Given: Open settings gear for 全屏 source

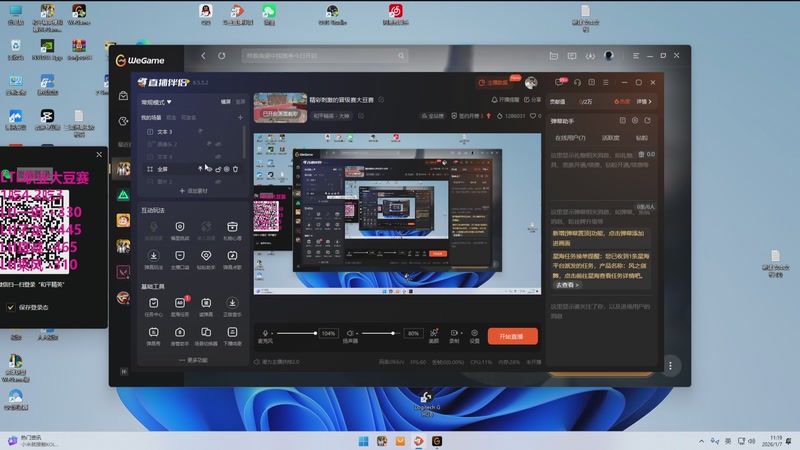Looking at the screenshot, I should click(x=227, y=169).
